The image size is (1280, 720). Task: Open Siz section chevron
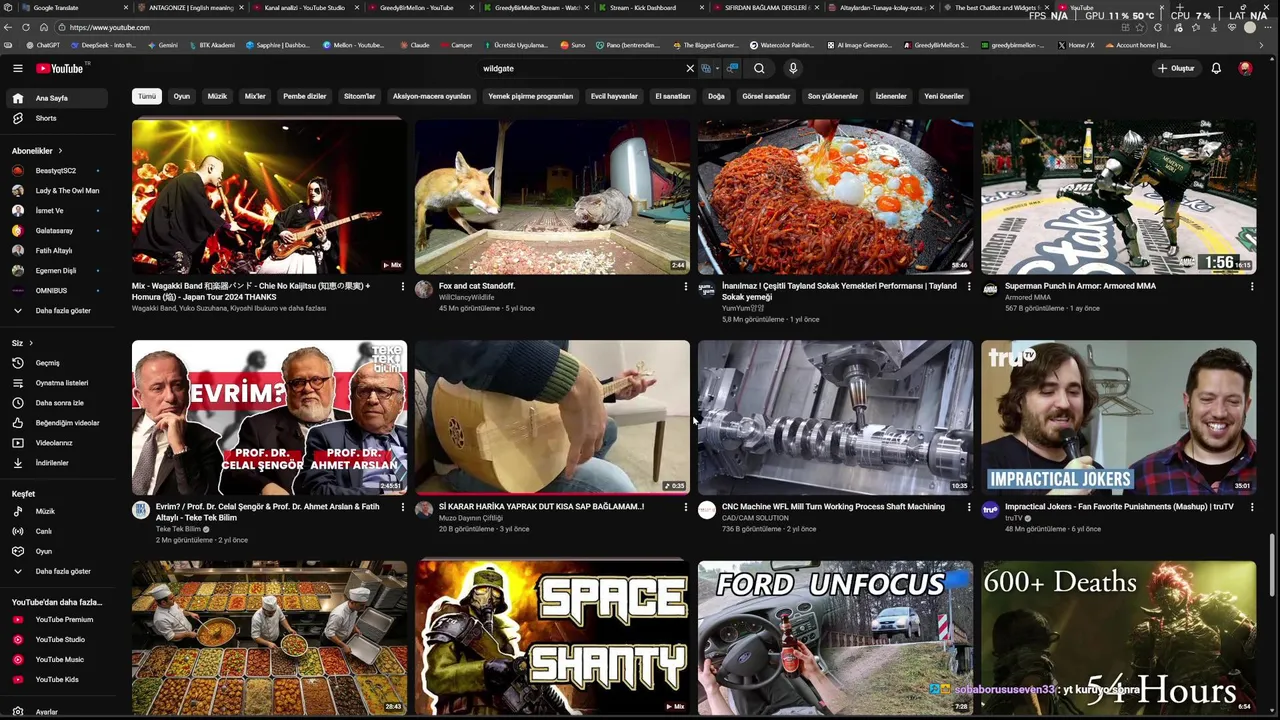(30, 343)
